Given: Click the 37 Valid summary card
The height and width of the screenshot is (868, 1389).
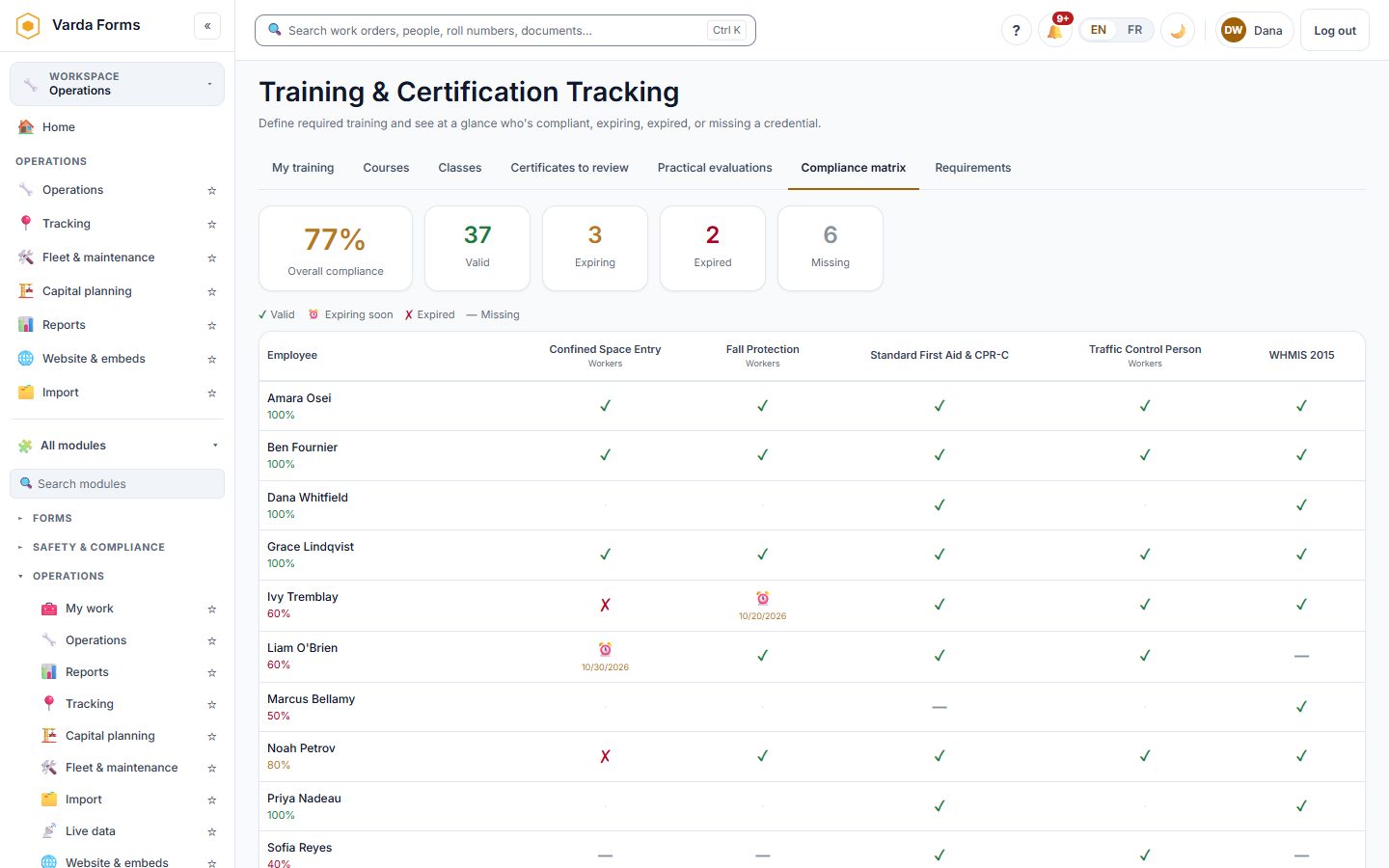Looking at the screenshot, I should [x=477, y=248].
